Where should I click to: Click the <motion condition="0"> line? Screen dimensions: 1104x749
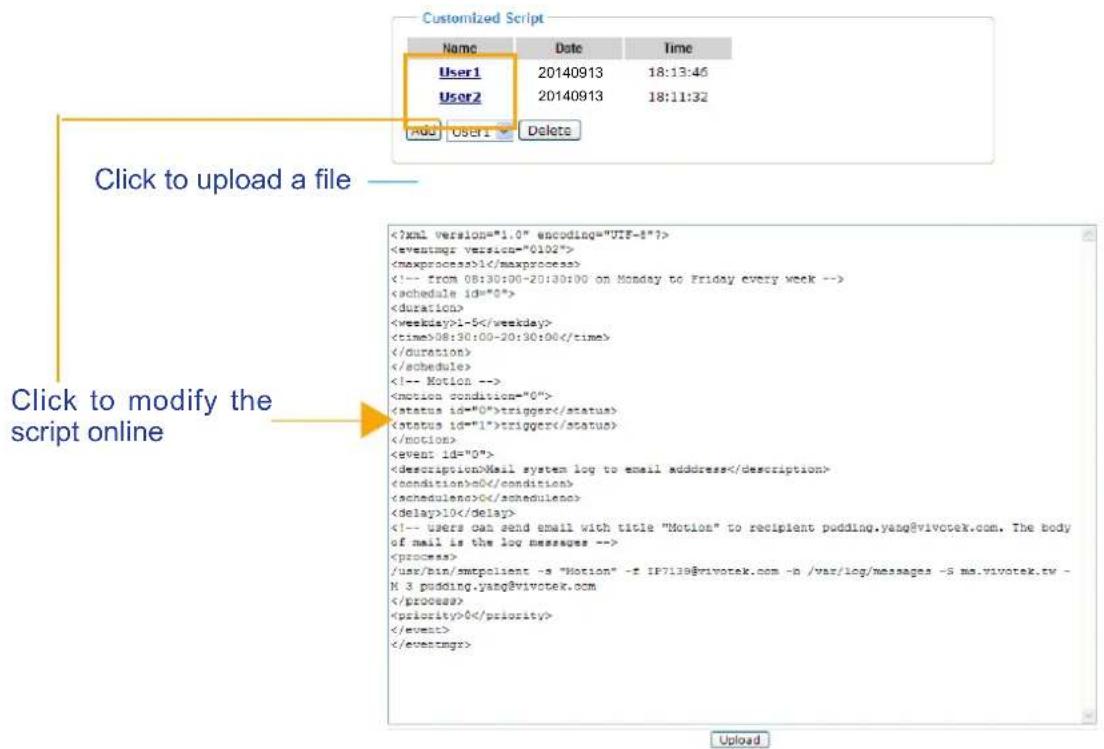coord(471,396)
